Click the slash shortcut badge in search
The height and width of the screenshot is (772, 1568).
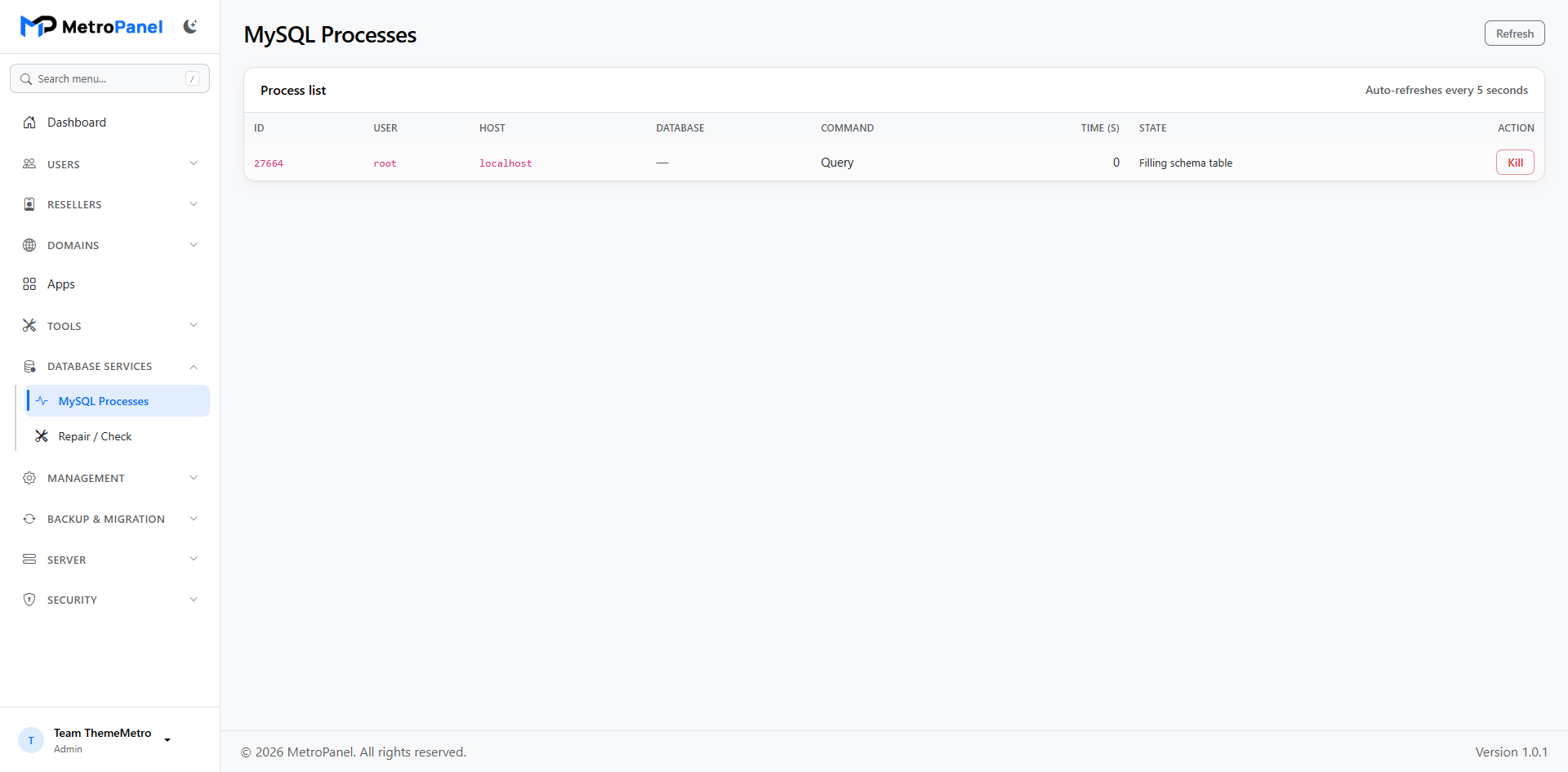tap(192, 78)
